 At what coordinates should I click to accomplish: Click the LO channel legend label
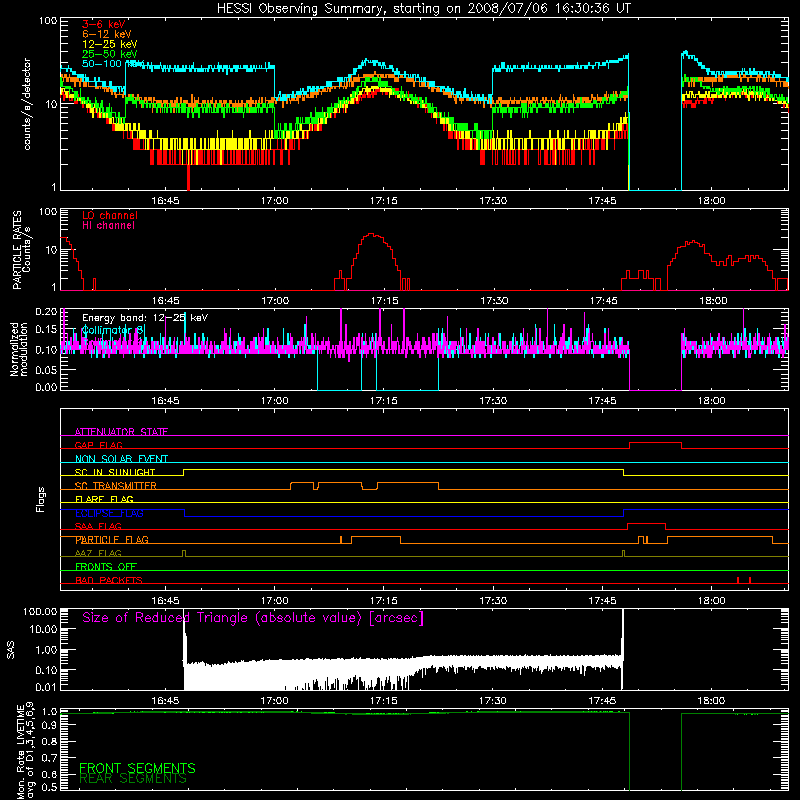tap(110, 215)
